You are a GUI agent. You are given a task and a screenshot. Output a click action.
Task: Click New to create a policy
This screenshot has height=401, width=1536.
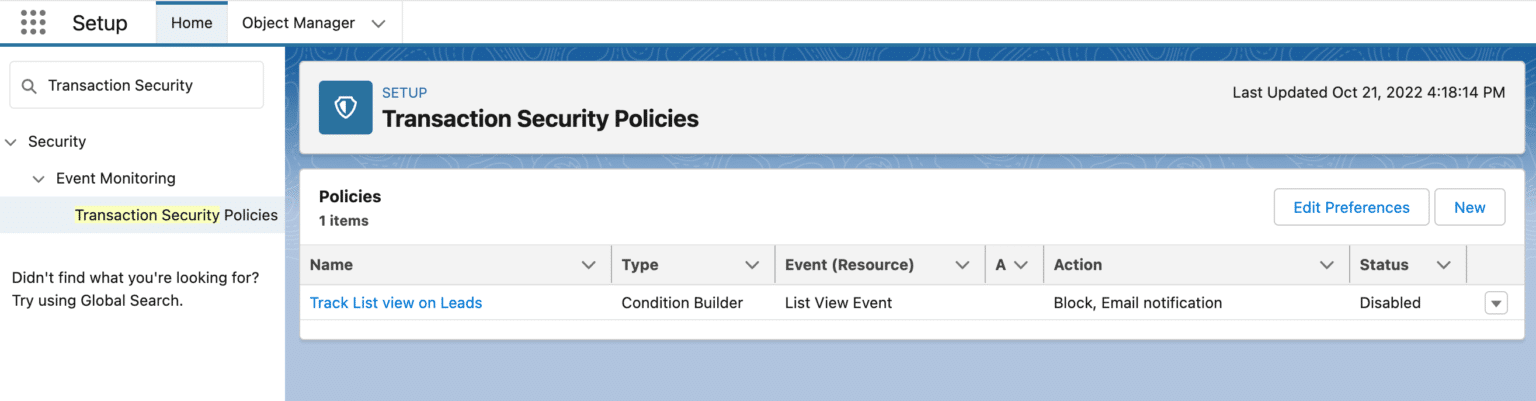[1469, 207]
